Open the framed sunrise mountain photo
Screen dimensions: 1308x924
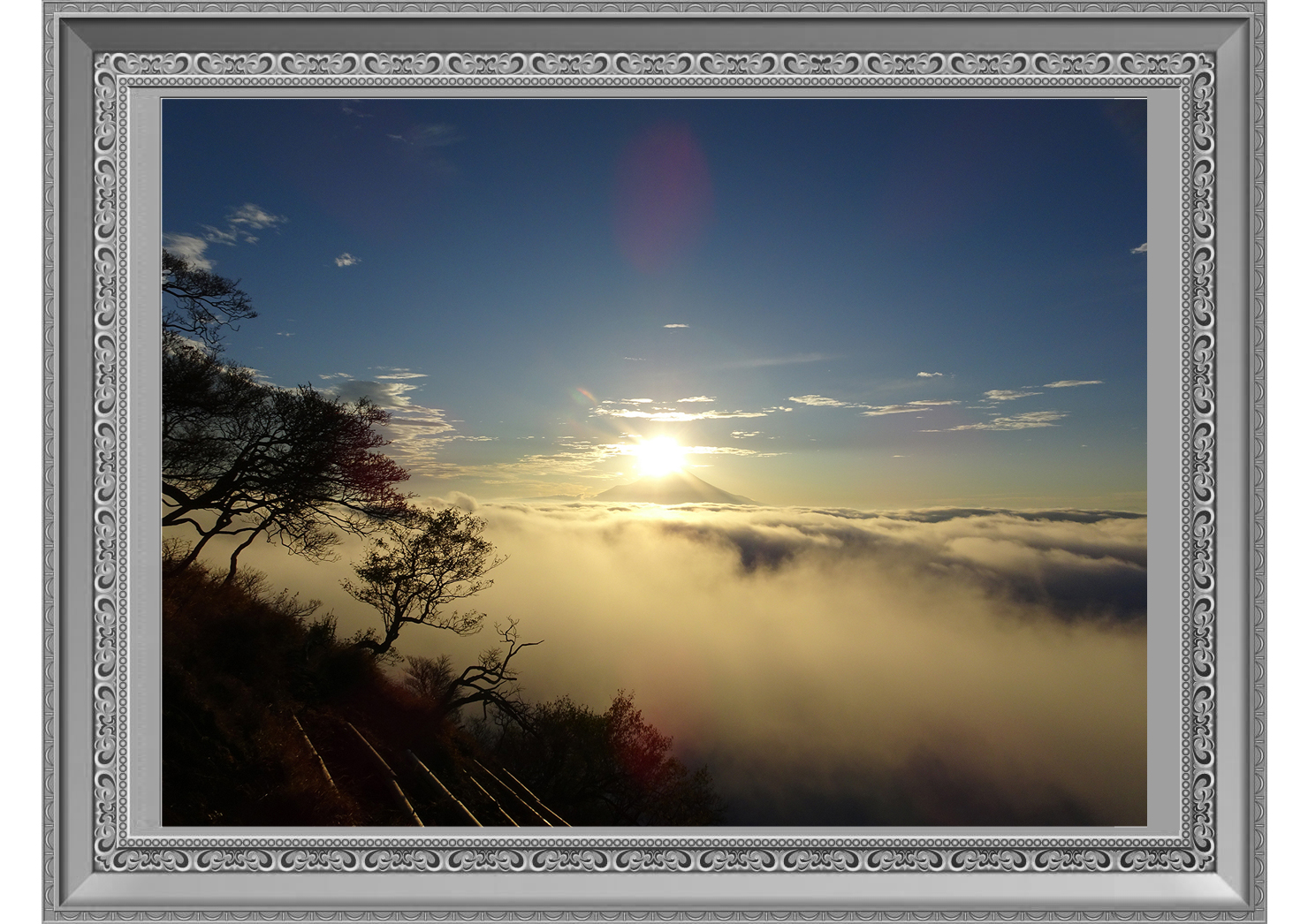654,462
